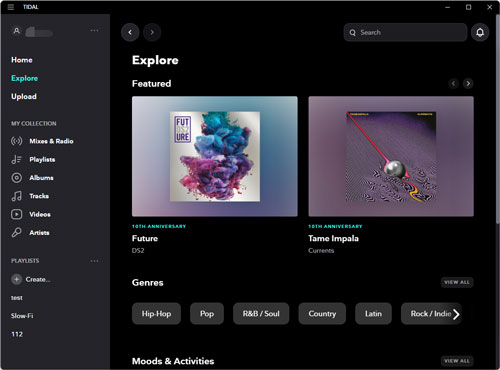
Task: Select the Country genre chip
Action: pyautogui.click(x=322, y=314)
